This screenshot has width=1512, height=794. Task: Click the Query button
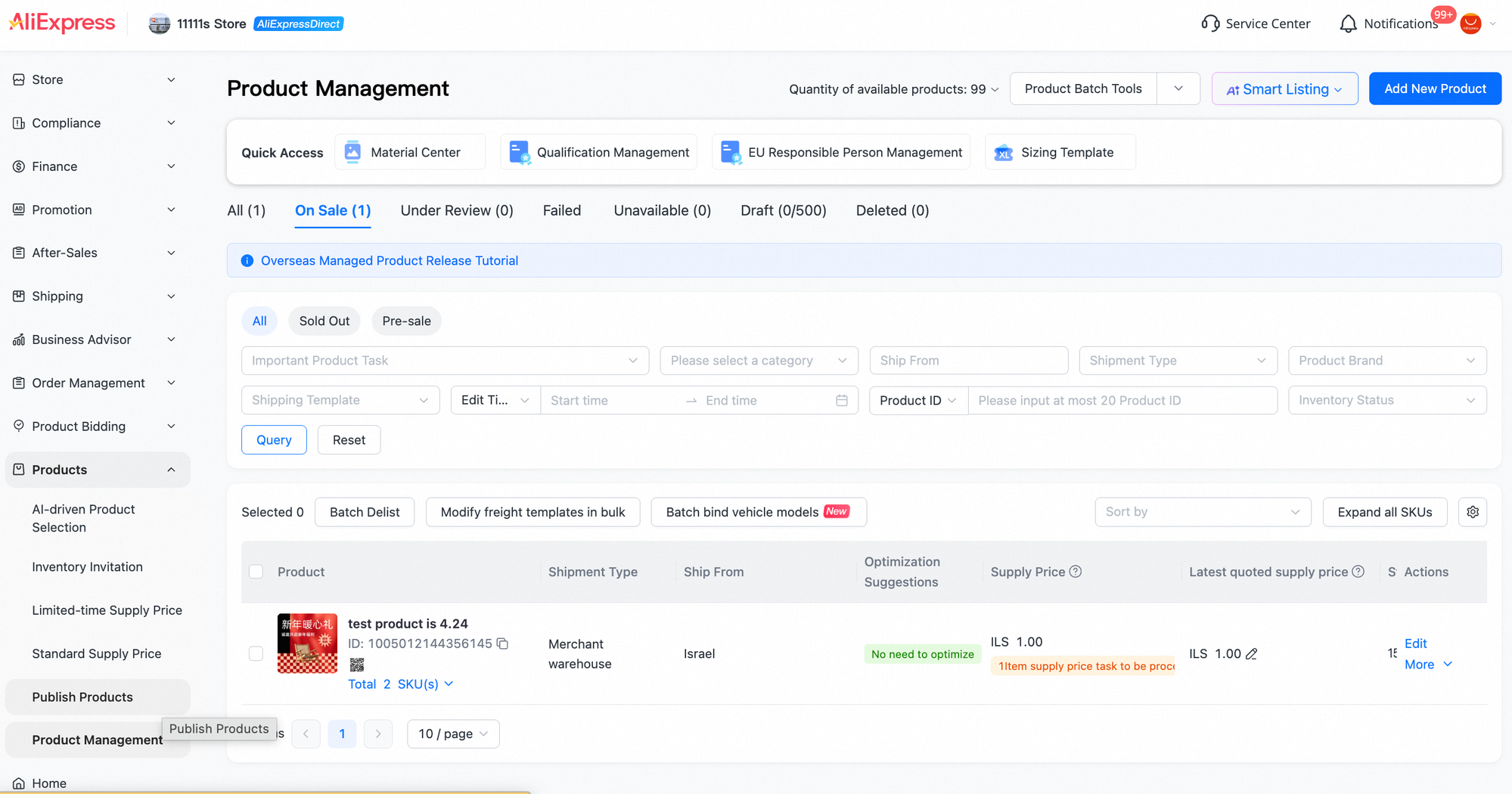274,440
